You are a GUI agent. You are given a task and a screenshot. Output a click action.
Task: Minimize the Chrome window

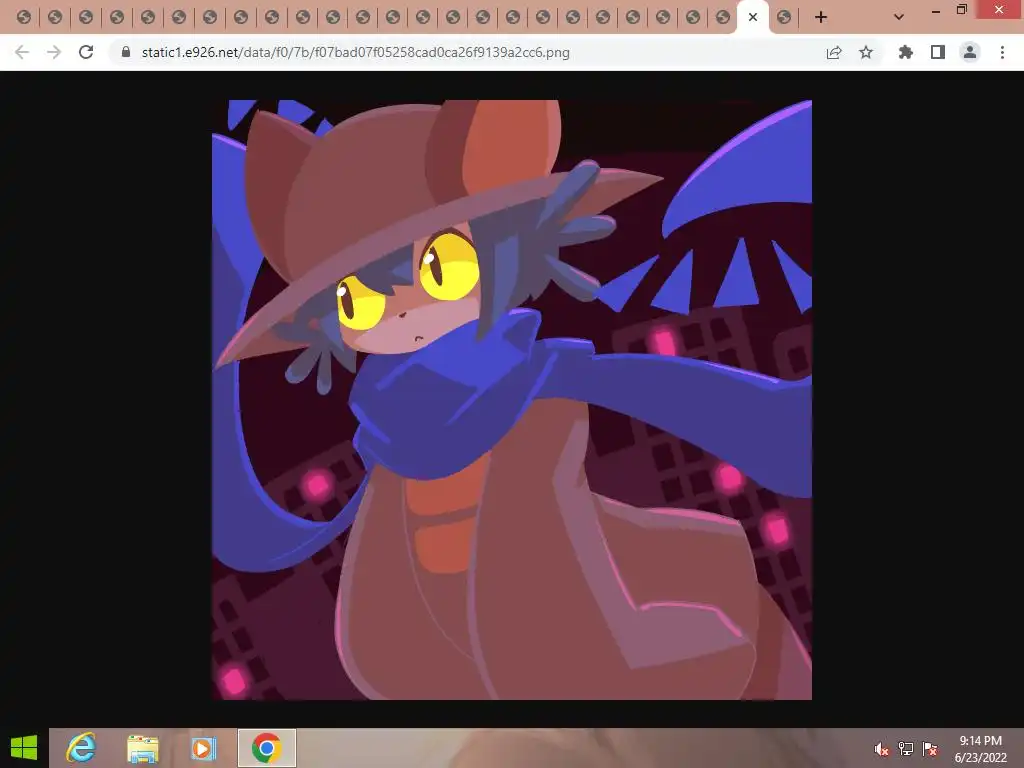click(936, 10)
